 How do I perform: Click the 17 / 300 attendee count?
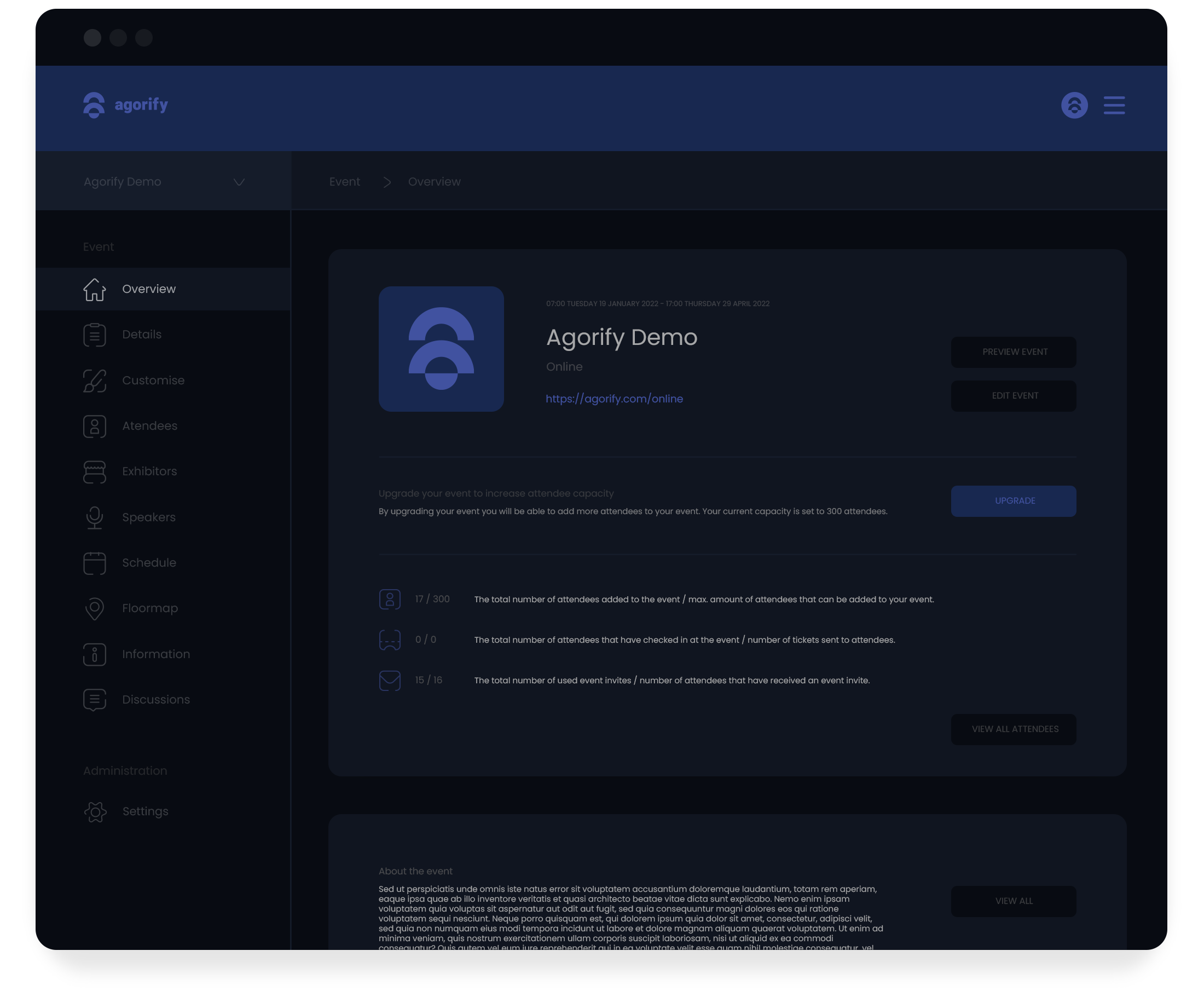(432, 600)
